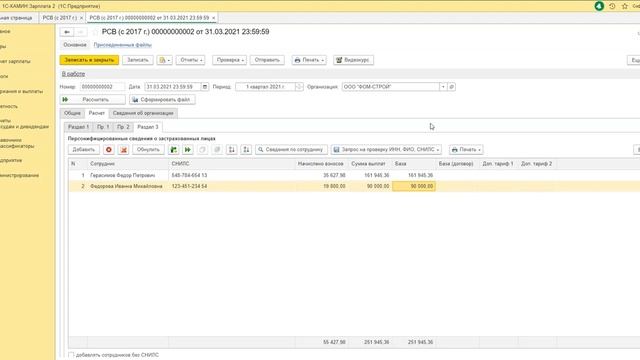Go back with the left arrow button
This screenshot has height=360, width=640.
[x=67, y=32]
